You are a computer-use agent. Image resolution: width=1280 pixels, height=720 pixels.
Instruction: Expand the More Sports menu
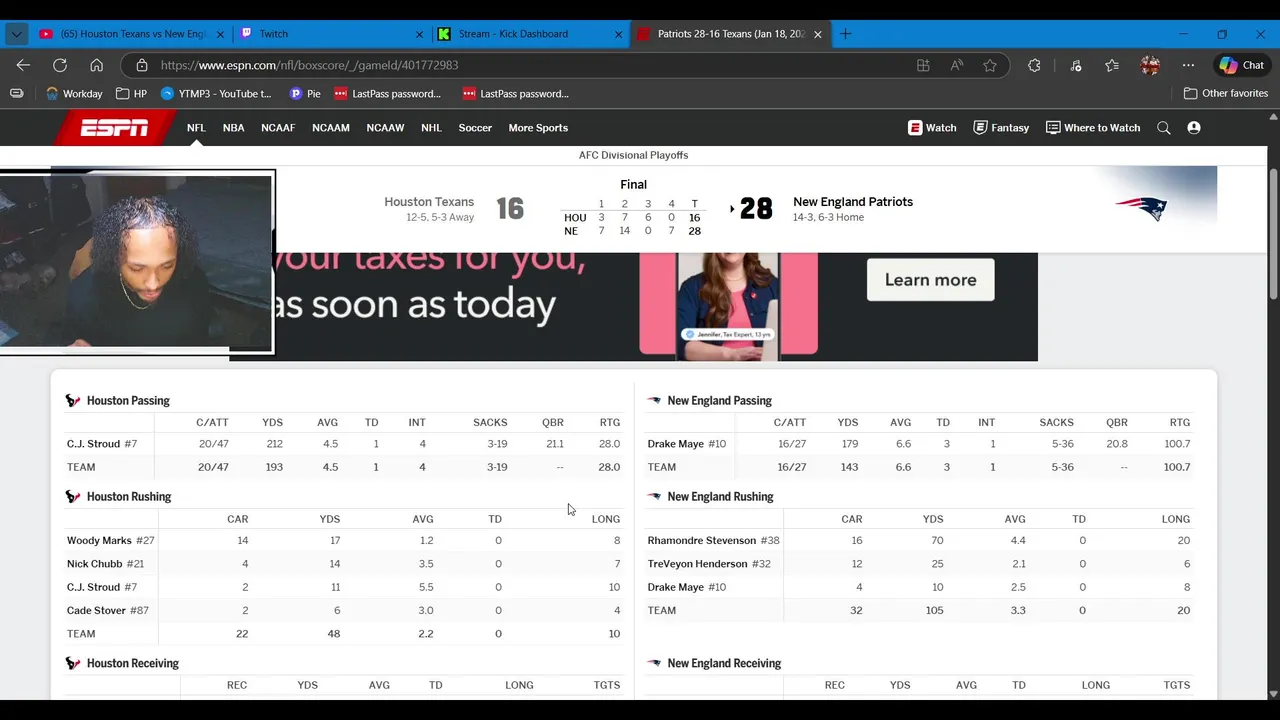[538, 128]
